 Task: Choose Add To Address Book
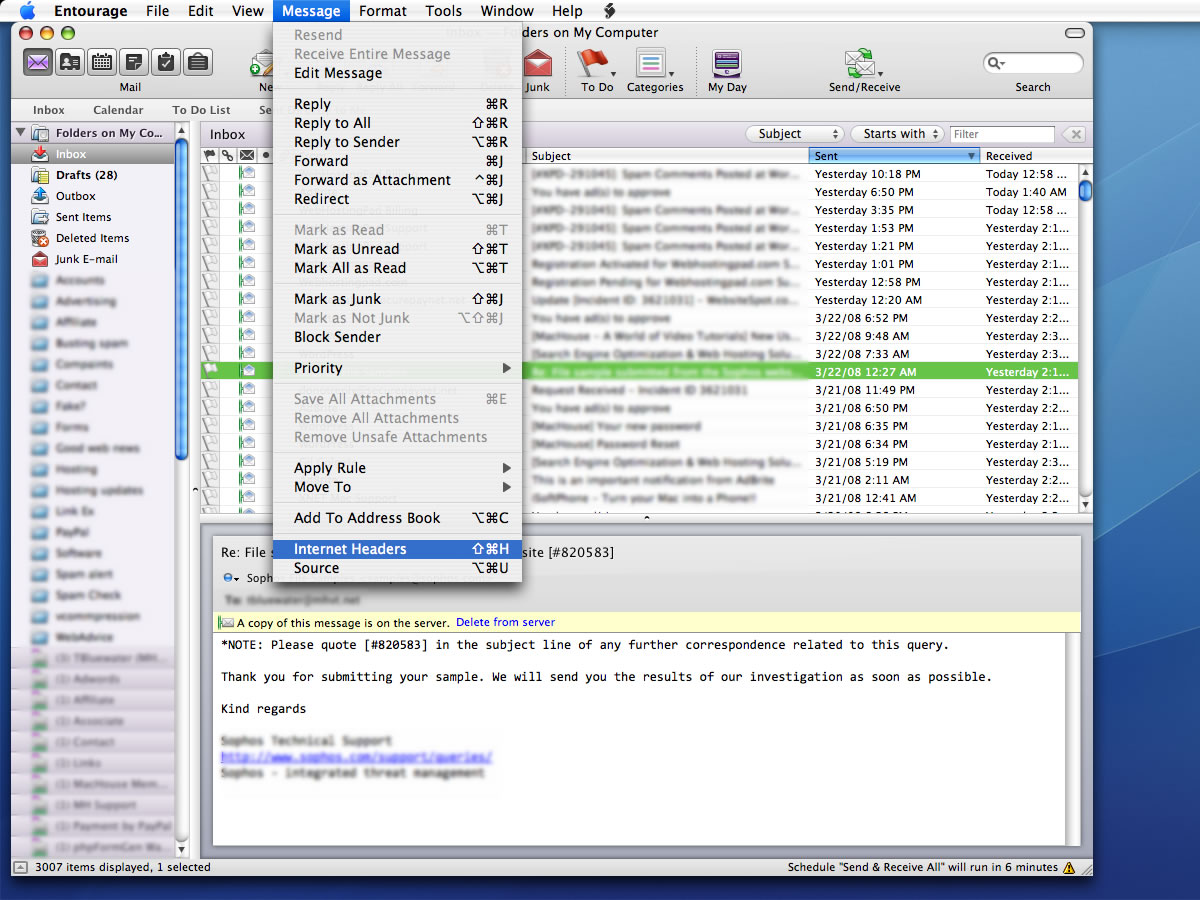397,518
